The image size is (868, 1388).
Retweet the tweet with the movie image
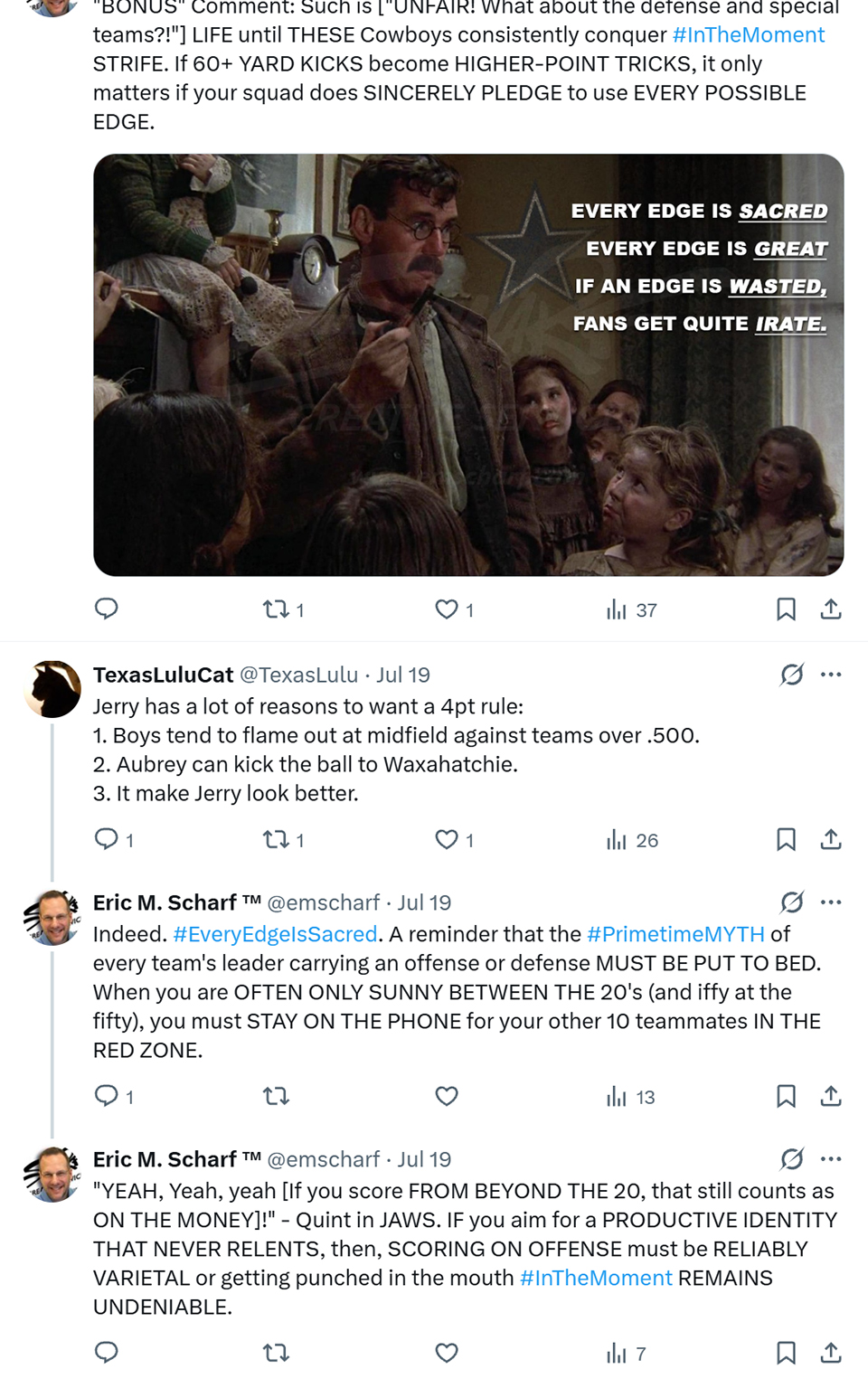pos(283,609)
